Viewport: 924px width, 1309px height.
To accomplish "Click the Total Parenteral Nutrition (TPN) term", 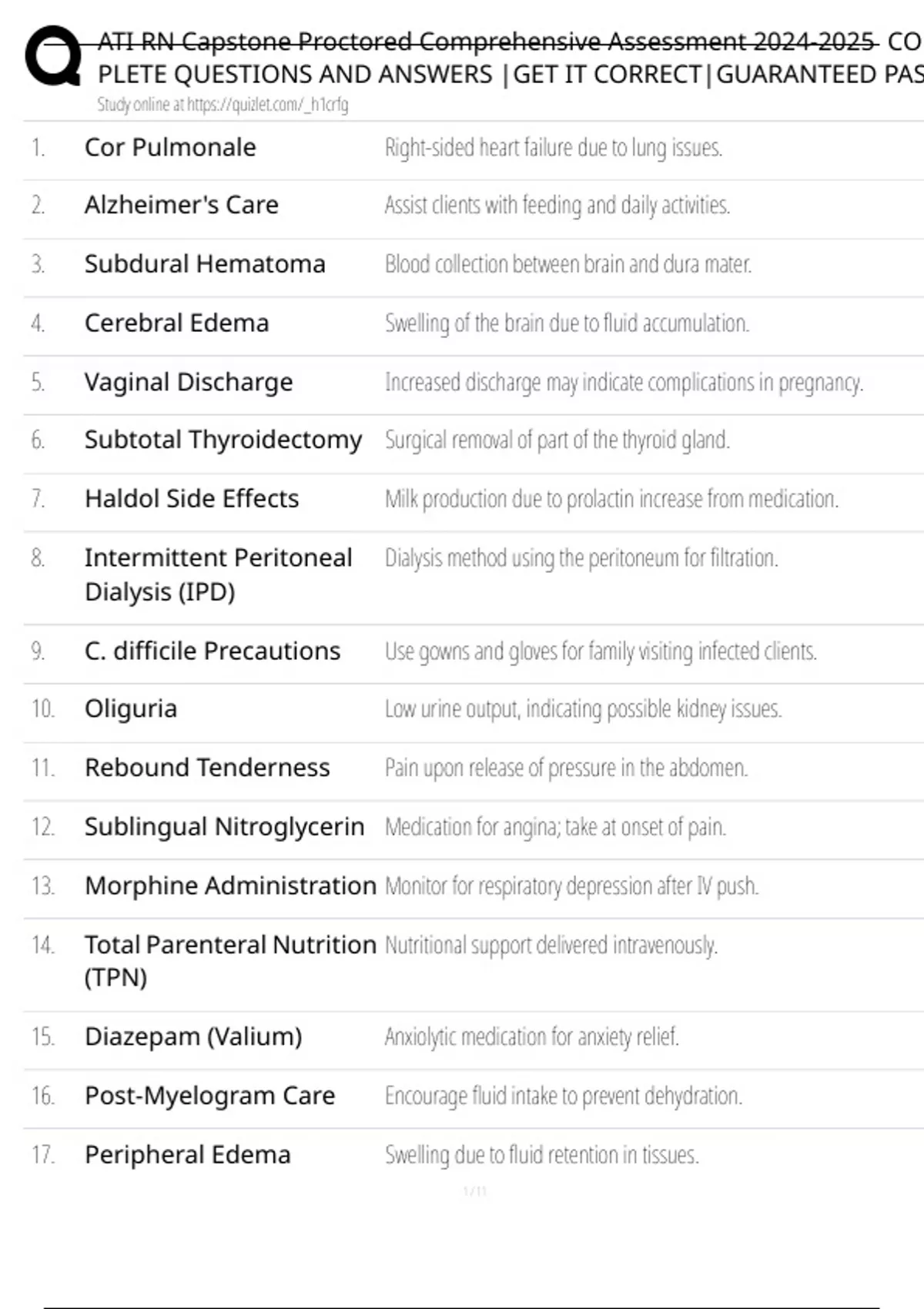I will 230,960.
